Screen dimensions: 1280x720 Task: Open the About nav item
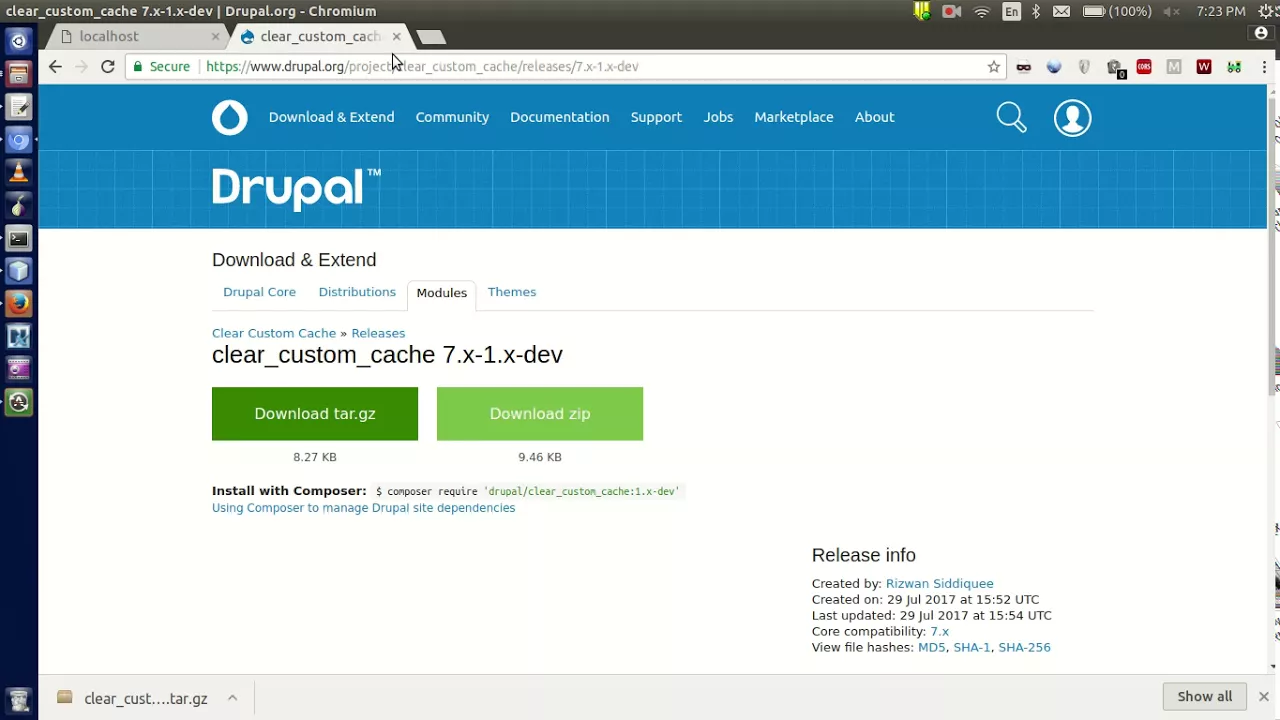coord(874,117)
